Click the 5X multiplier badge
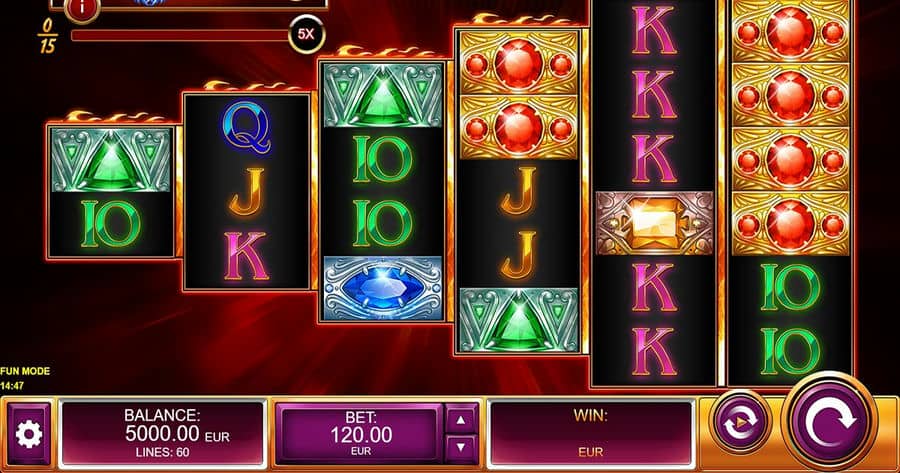Image resolution: width=900 pixels, height=473 pixels. point(306,34)
